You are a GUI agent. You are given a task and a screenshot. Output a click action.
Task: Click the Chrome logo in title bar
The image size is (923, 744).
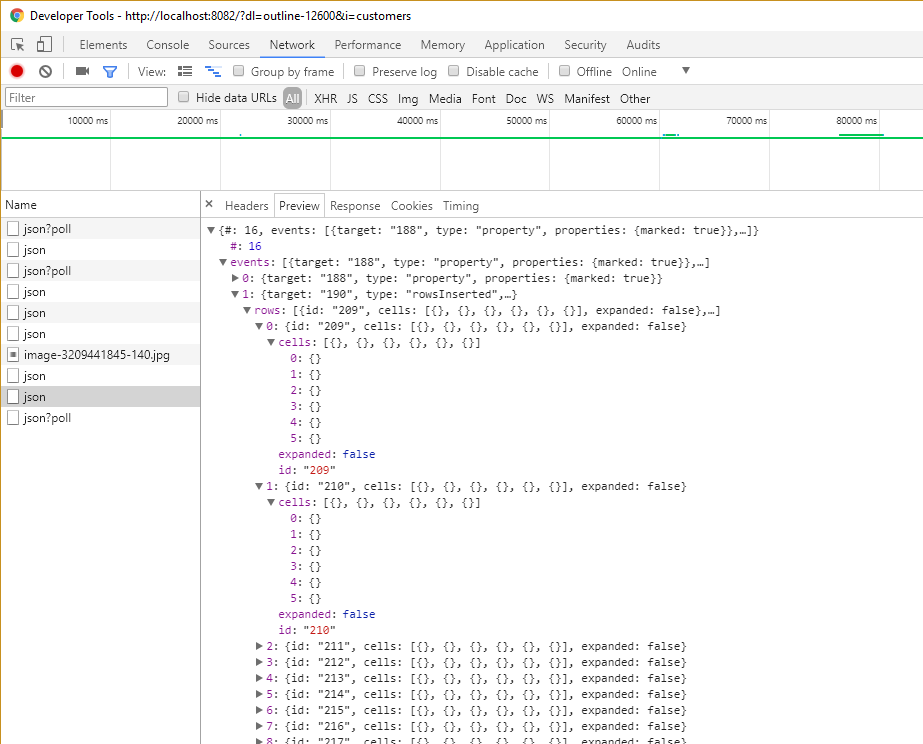tap(16, 15)
